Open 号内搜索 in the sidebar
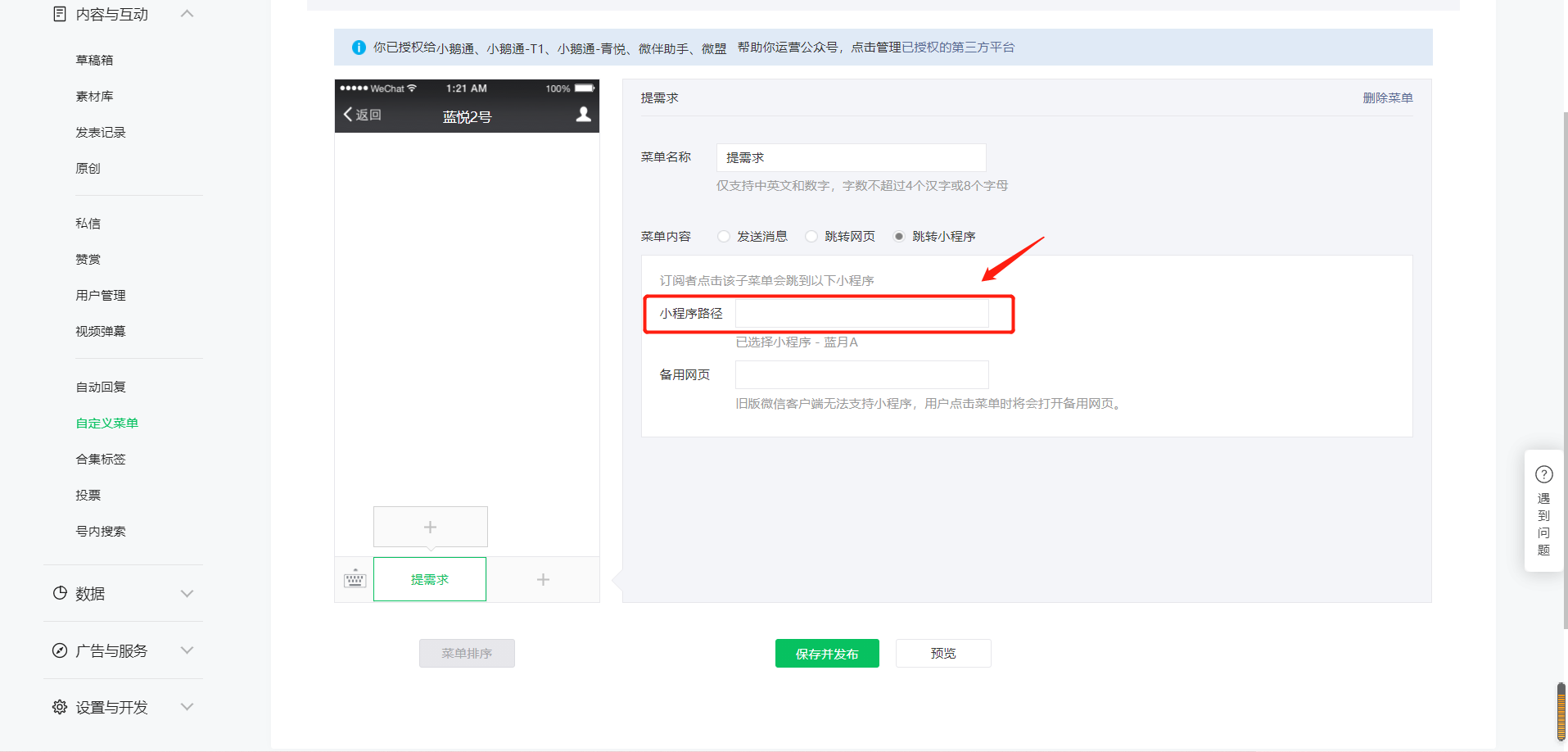The height and width of the screenshot is (752, 1568). (101, 531)
